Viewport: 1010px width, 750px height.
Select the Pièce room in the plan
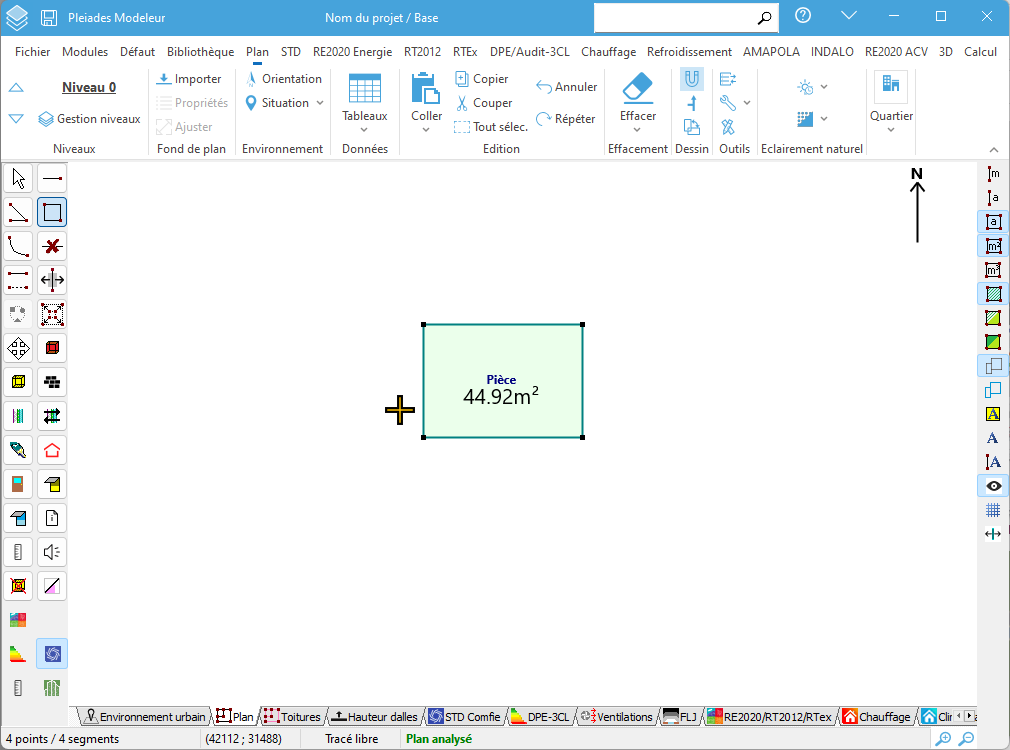[x=502, y=381]
